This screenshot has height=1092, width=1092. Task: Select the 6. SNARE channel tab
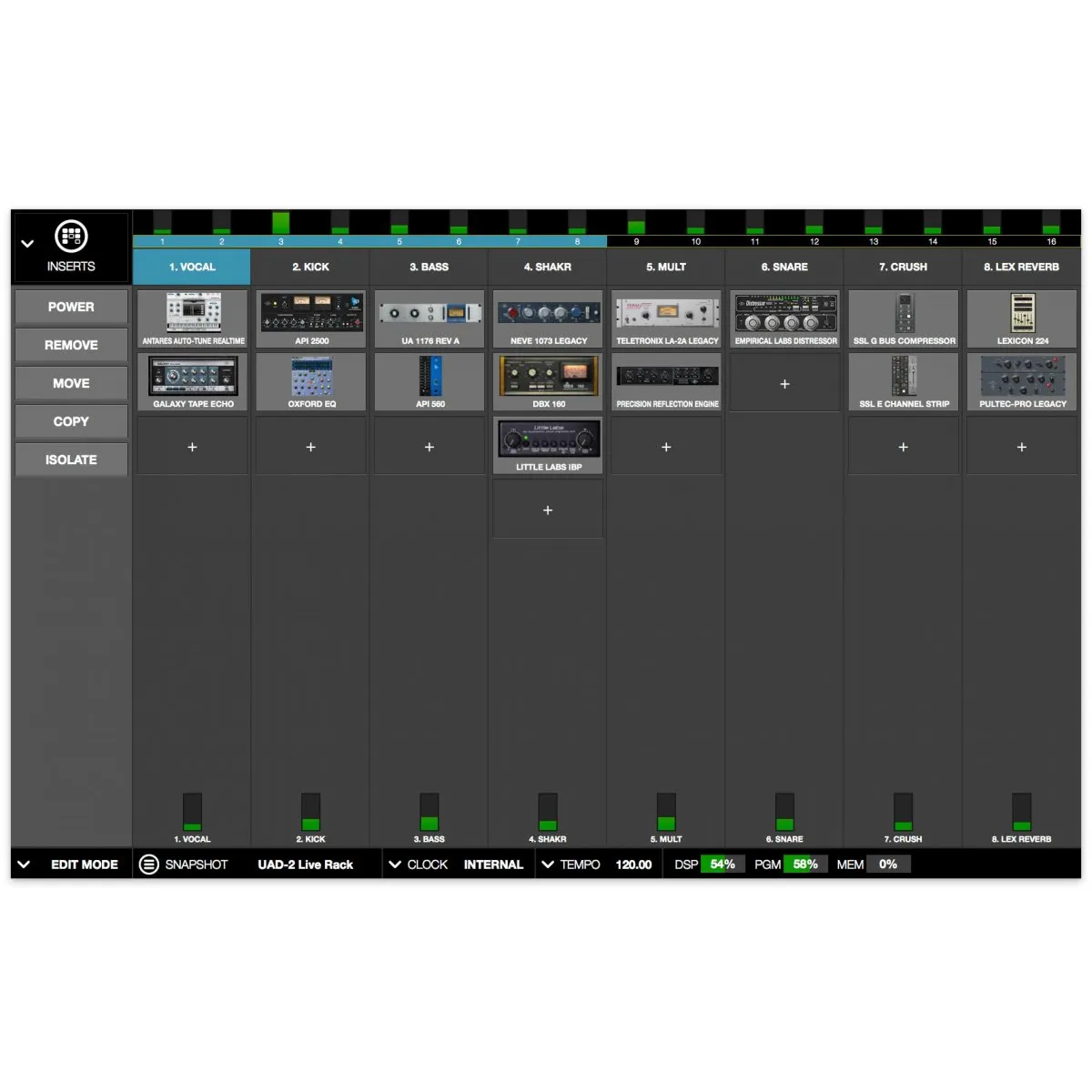tap(784, 267)
